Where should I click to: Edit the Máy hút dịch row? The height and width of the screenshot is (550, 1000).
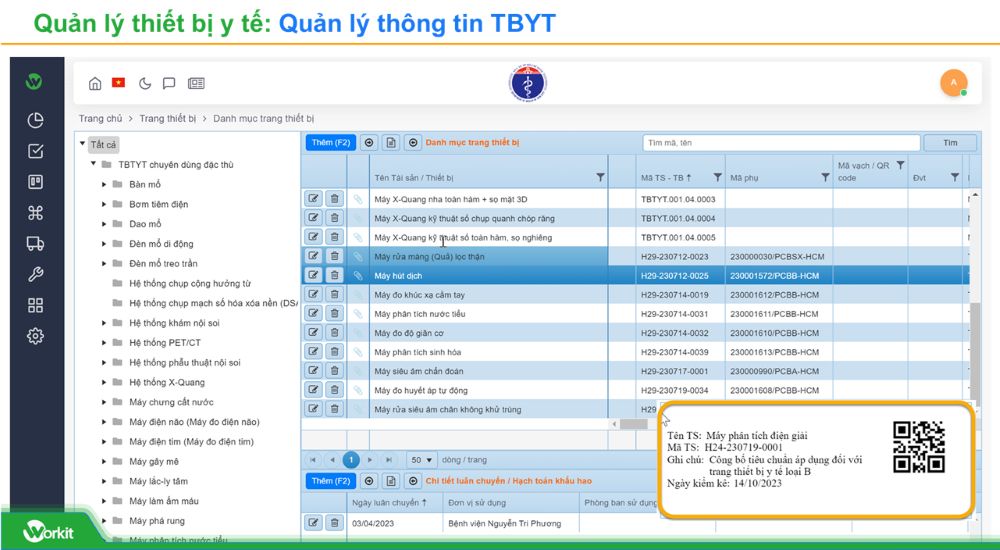313,275
